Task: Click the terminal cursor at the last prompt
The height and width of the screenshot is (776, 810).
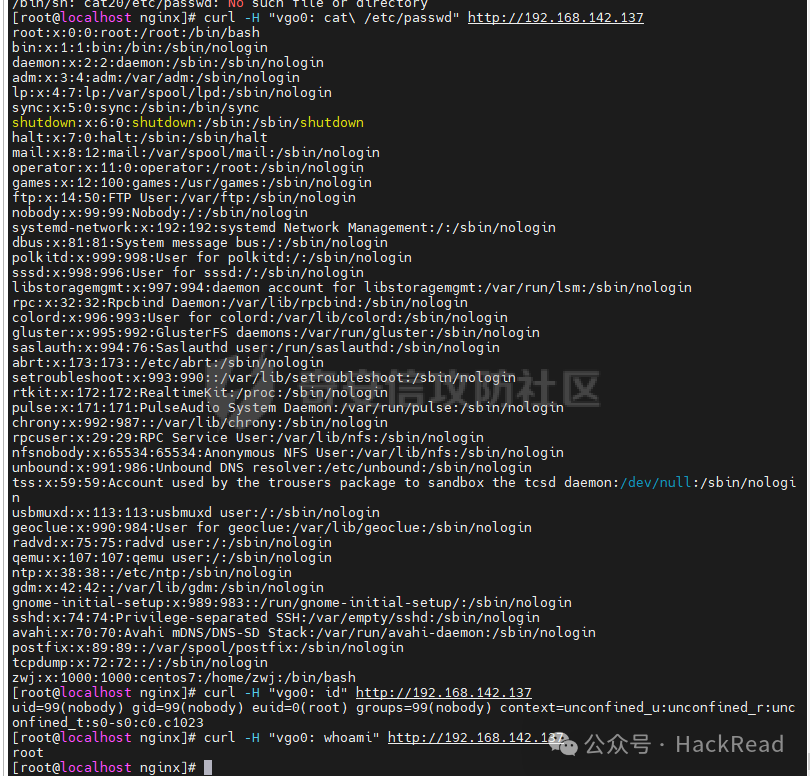Action: (x=208, y=767)
